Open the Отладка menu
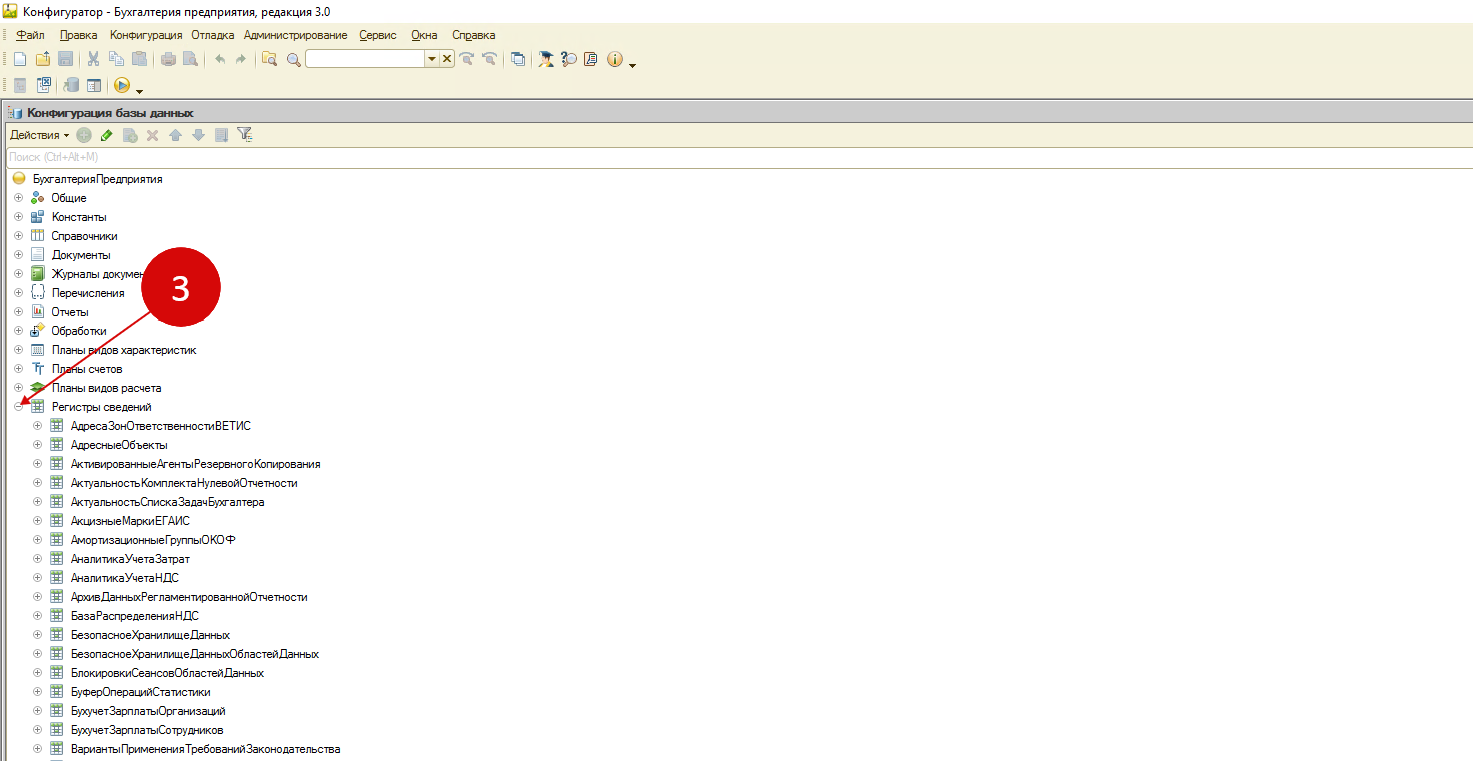 click(x=213, y=35)
